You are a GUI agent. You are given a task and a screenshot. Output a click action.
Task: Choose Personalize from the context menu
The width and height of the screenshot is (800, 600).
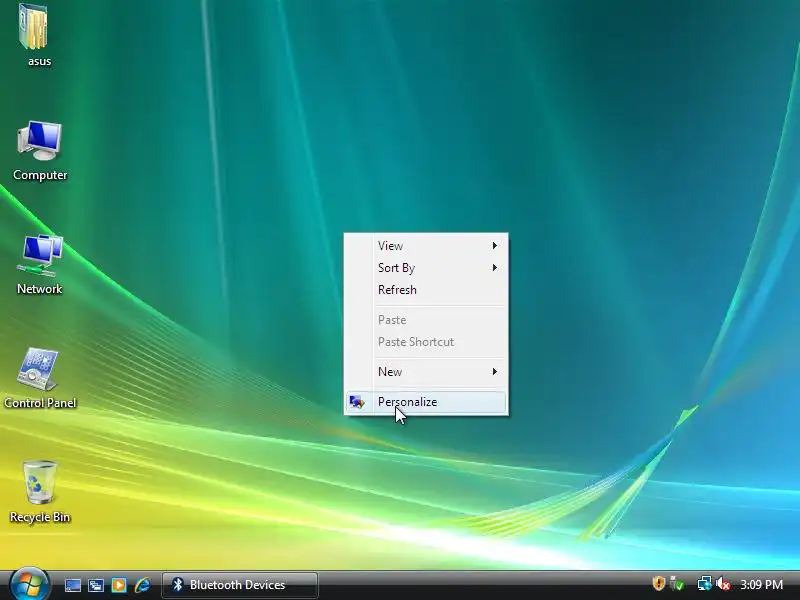click(426, 402)
